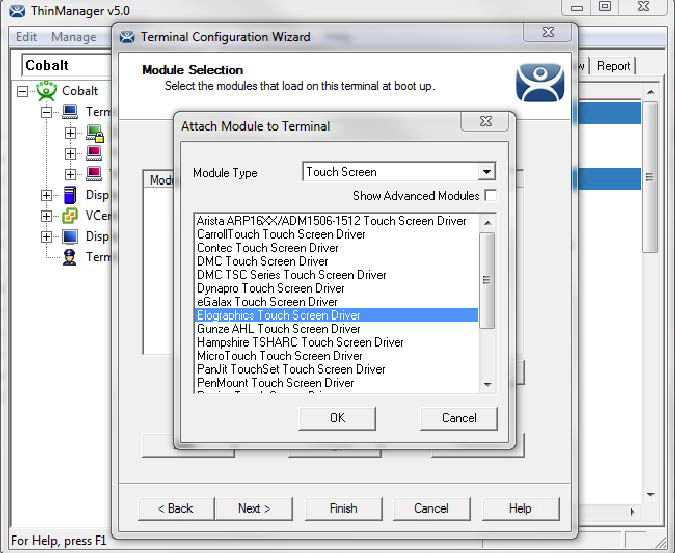Select Arista ARP16XX/ADM1506-1512 Touch Screen Driver
The width and height of the screenshot is (675, 553).
tap(336, 221)
